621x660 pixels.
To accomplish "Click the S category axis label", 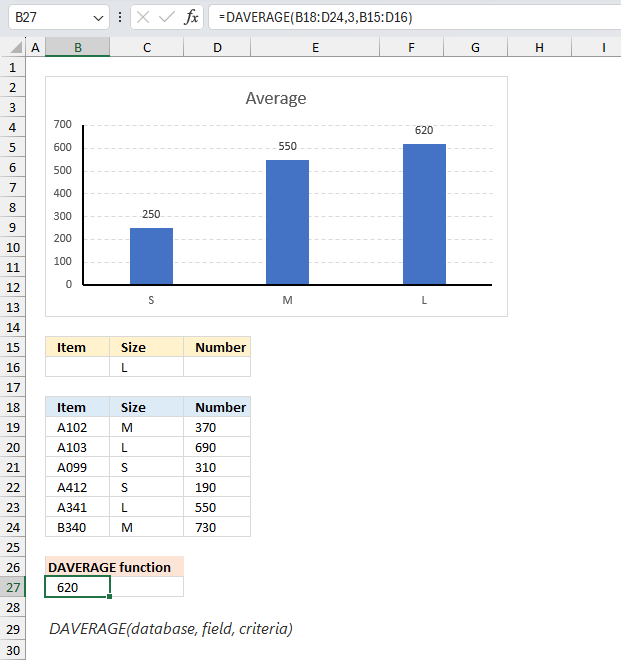I will point(151,300).
